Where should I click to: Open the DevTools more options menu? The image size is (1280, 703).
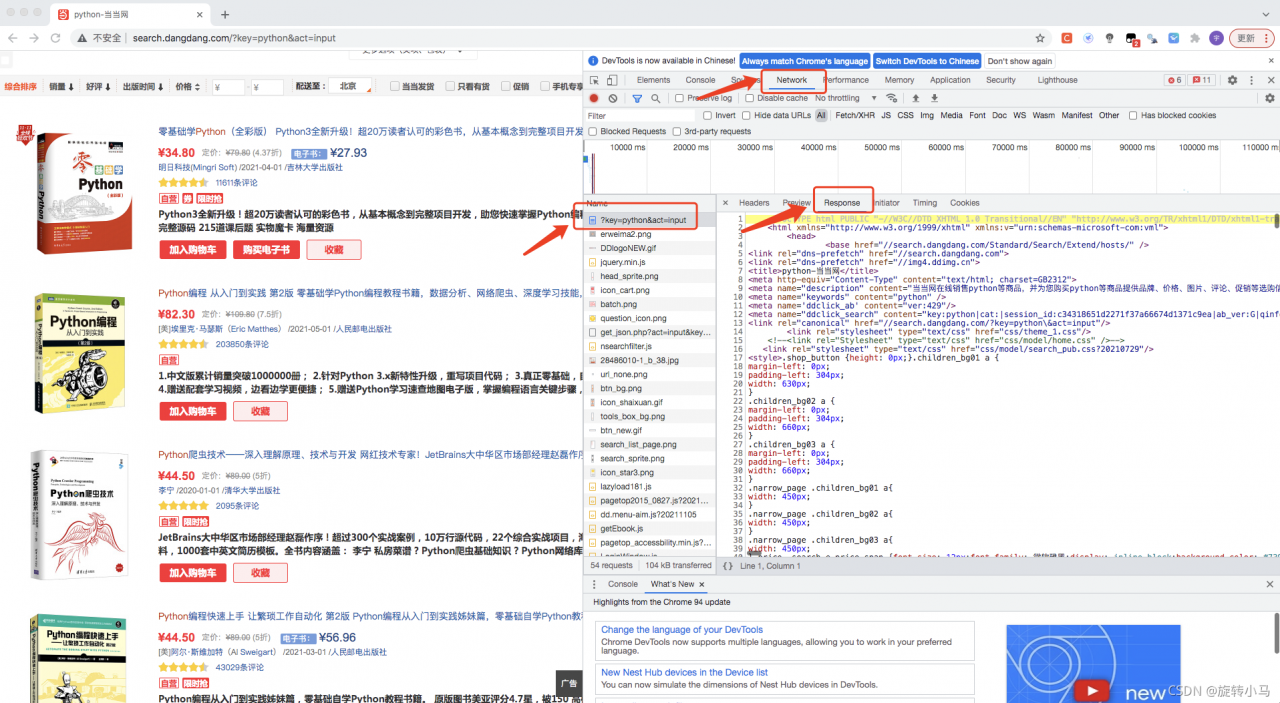click(x=1251, y=80)
